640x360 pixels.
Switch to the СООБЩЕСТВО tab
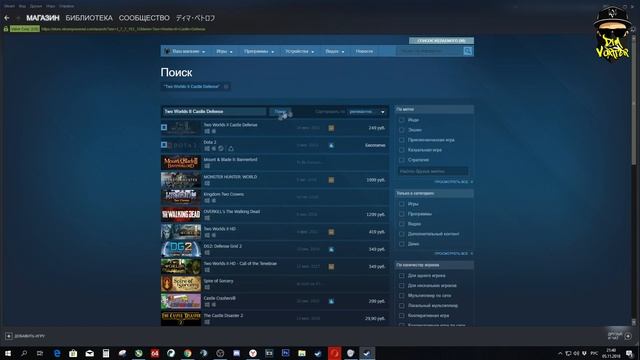(x=144, y=18)
